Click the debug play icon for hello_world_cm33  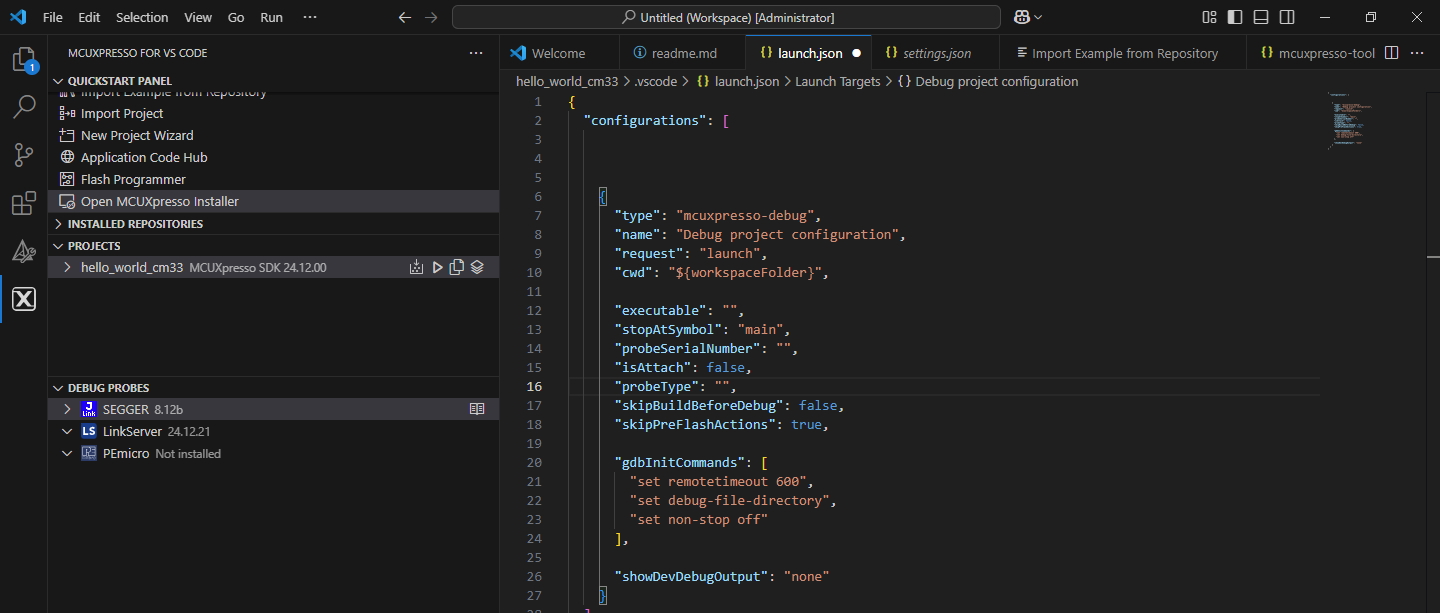click(x=437, y=267)
